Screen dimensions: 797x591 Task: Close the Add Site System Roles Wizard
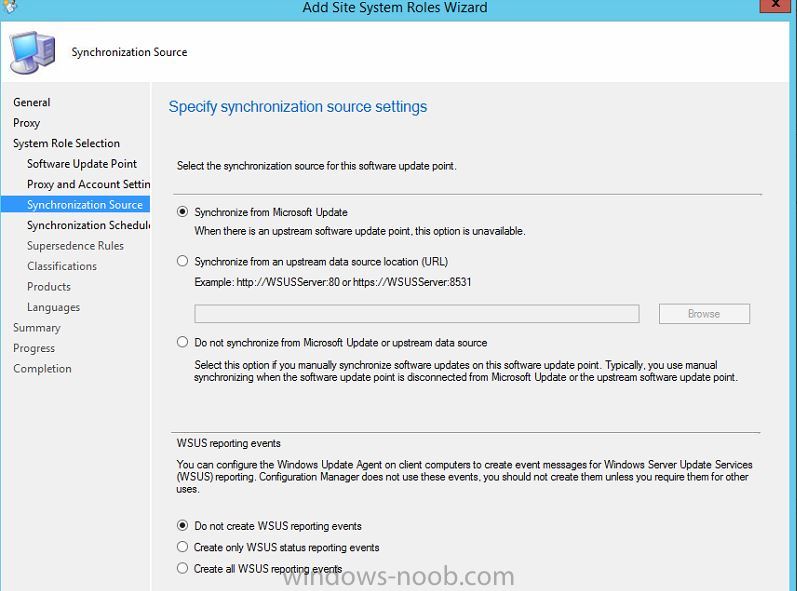pos(776,4)
